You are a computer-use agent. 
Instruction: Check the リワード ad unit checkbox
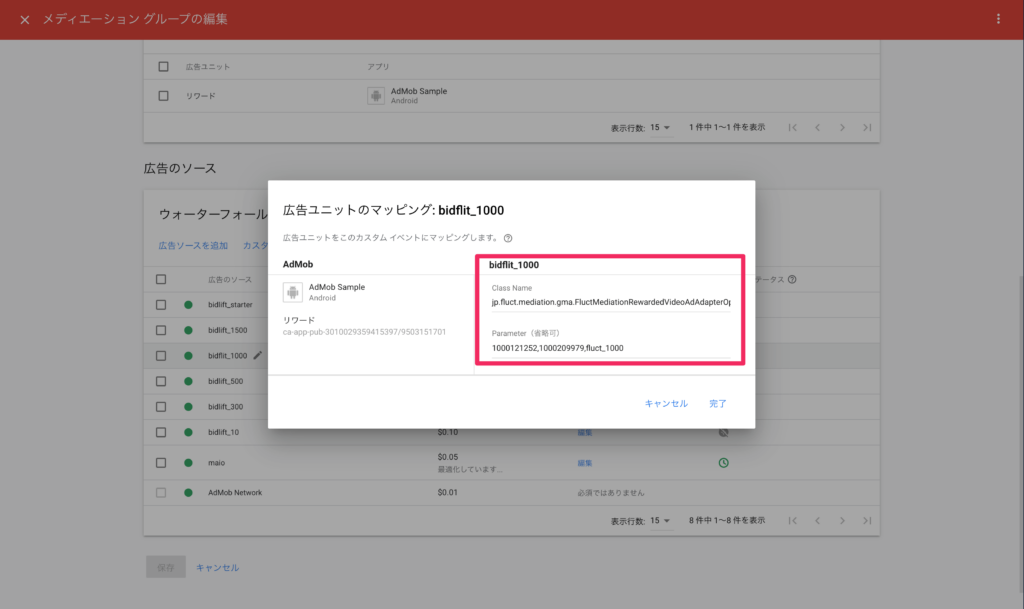163,96
